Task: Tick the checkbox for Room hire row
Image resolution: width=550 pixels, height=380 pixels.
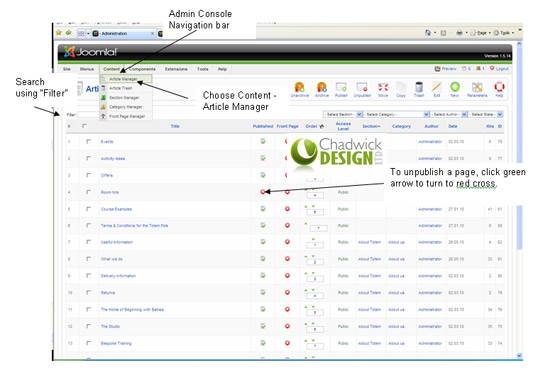Action: pos(89,192)
